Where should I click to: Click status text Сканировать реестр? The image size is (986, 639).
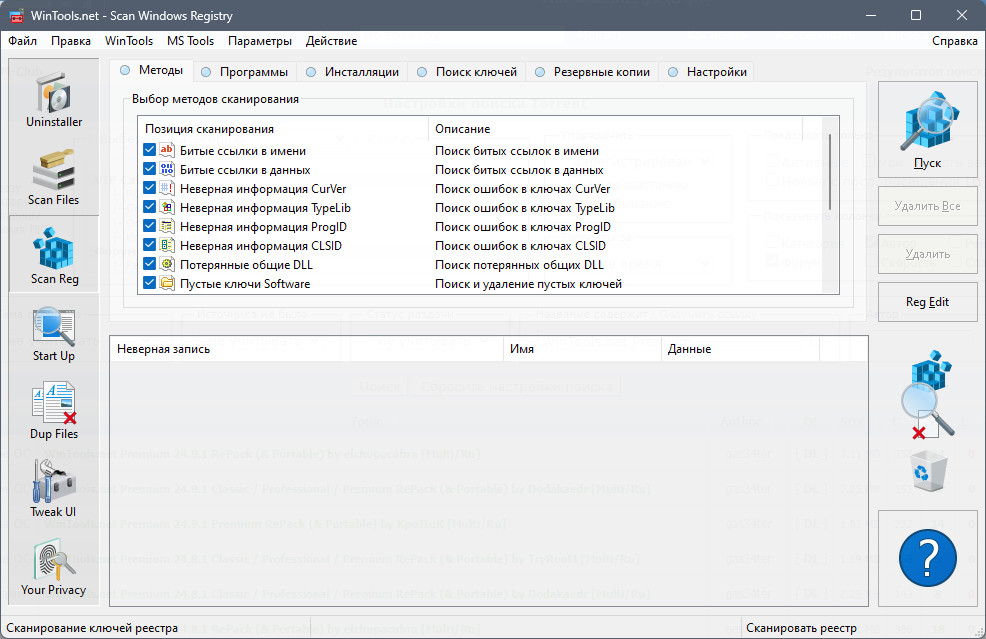[x=801, y=628]
